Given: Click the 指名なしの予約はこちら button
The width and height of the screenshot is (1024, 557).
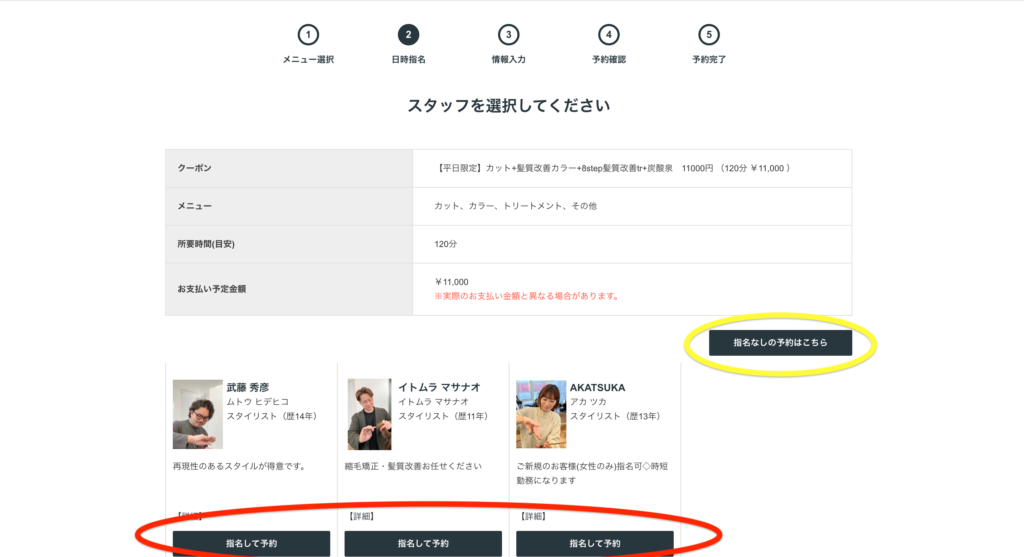Looking at the screenshot, I should [x=780, y=342].
